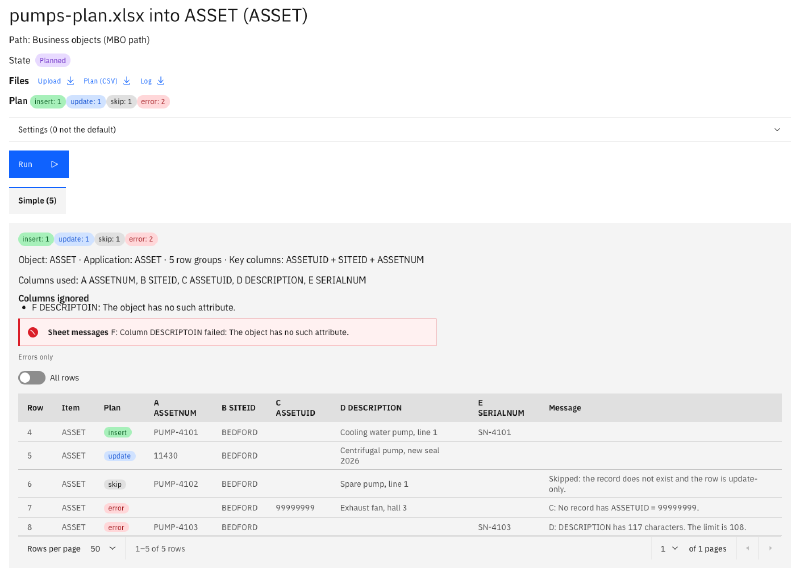Click the A ASSETNUM column header
This screenshot has height=568, width=800.
pyautogui.click(x=175, y=408)
